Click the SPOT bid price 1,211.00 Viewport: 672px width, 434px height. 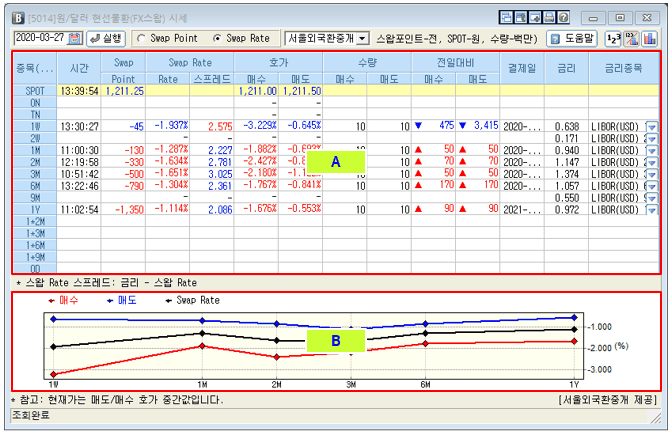(x=258, y=91)
